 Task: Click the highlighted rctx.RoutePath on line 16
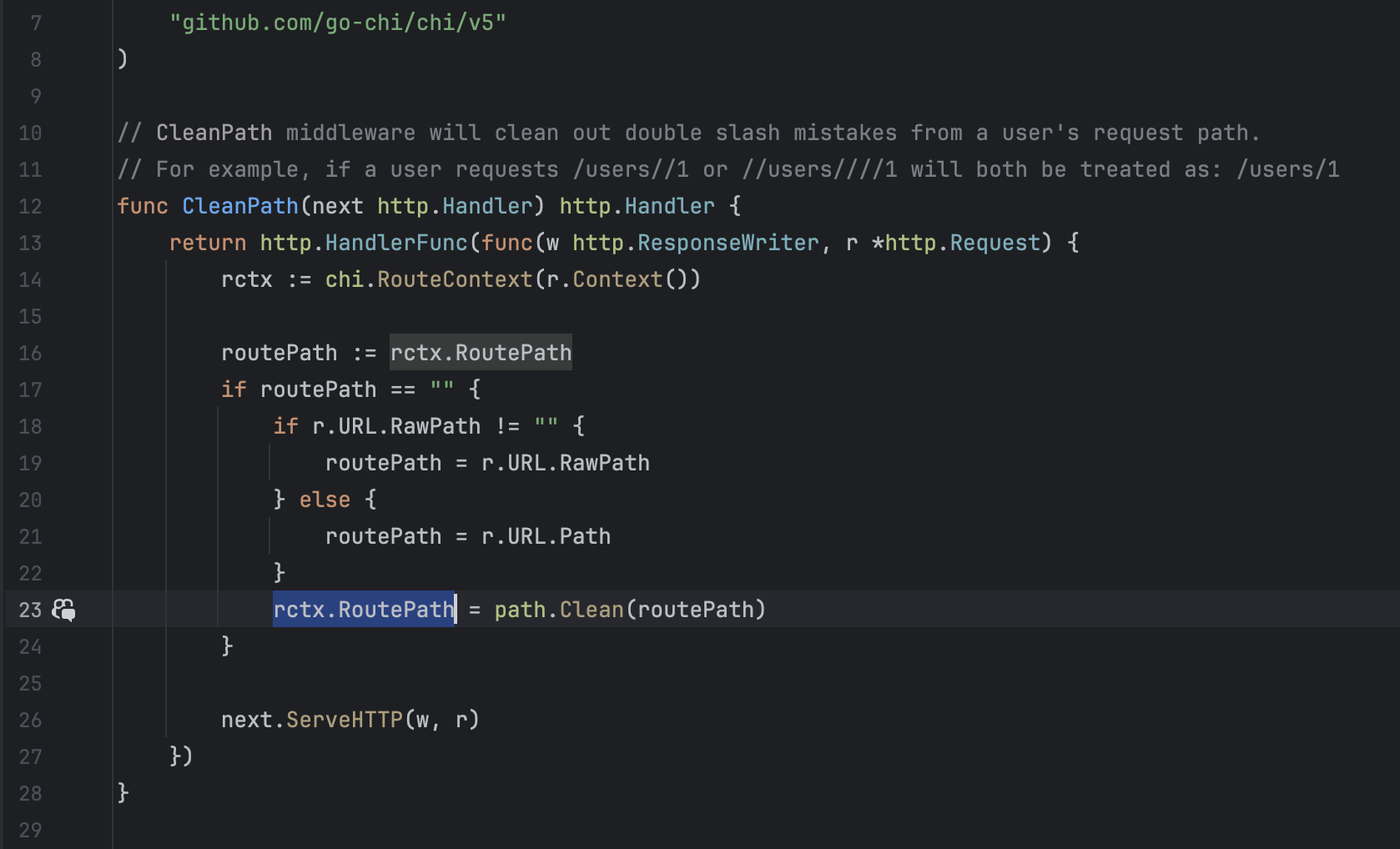pos(481,353)
